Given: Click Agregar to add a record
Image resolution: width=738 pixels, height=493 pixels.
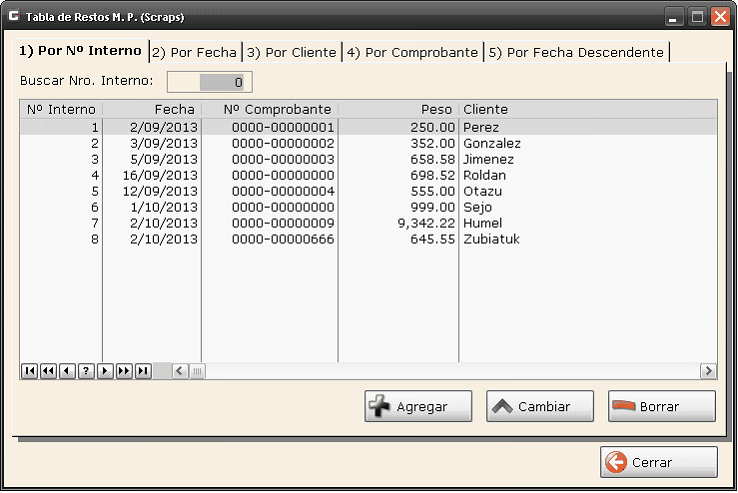Looking at the screenshot, I should (418, 407).
